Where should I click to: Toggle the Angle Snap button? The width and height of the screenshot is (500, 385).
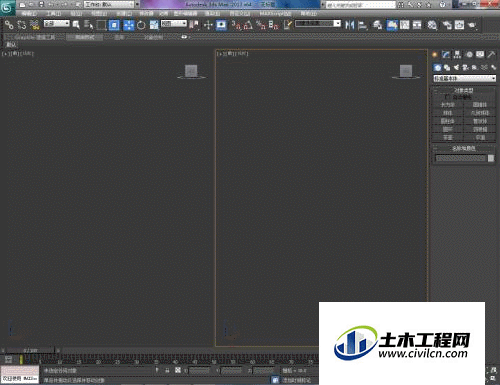coord(248,25)
